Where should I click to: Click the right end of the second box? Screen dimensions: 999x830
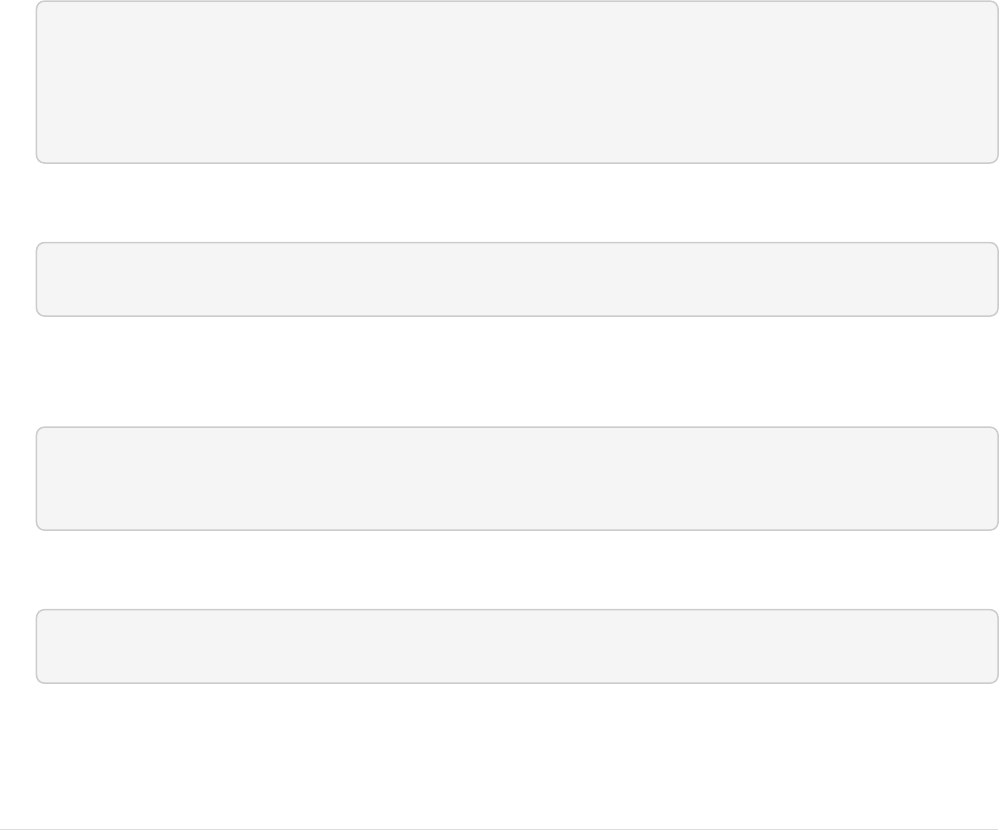click(997, 279)
